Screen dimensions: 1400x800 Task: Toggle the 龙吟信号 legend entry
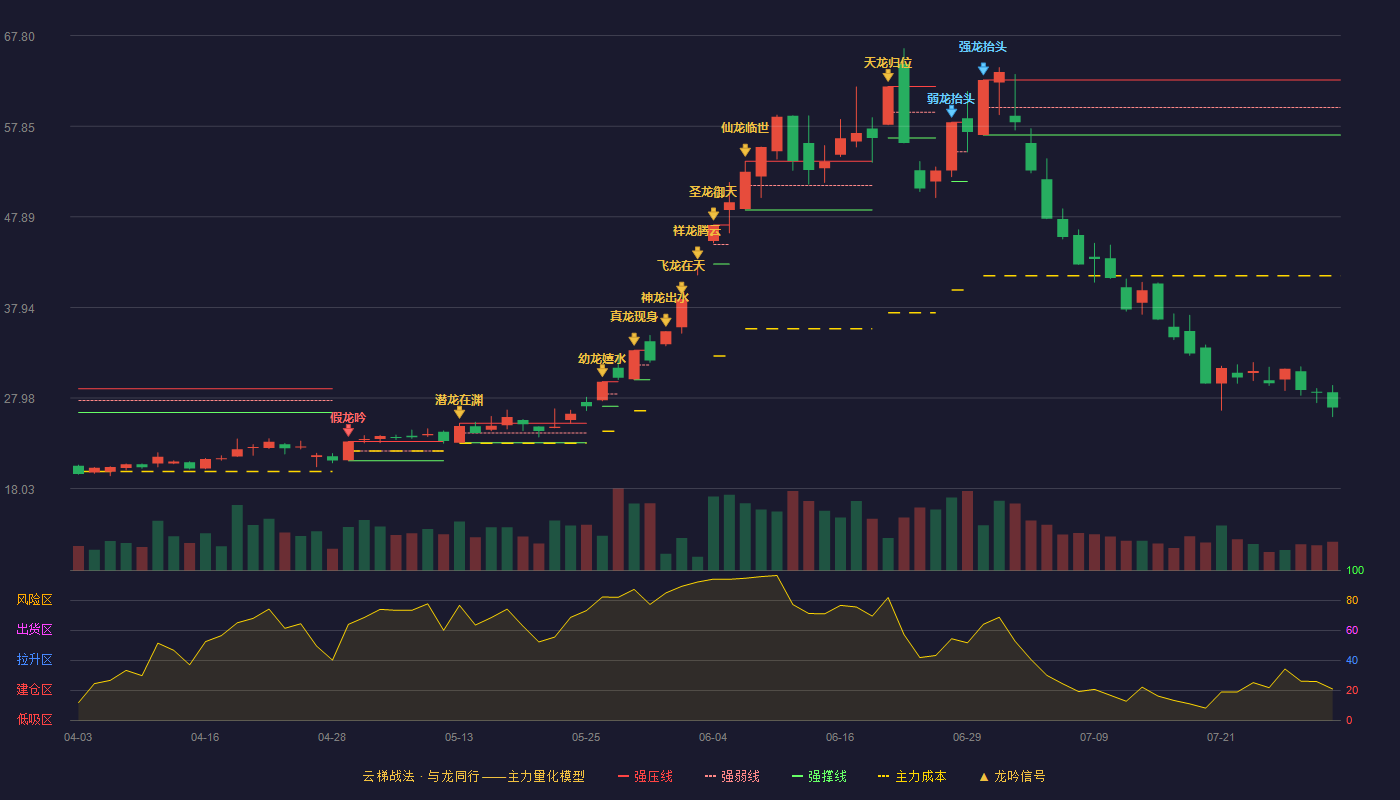click(x=1012, y=776)
